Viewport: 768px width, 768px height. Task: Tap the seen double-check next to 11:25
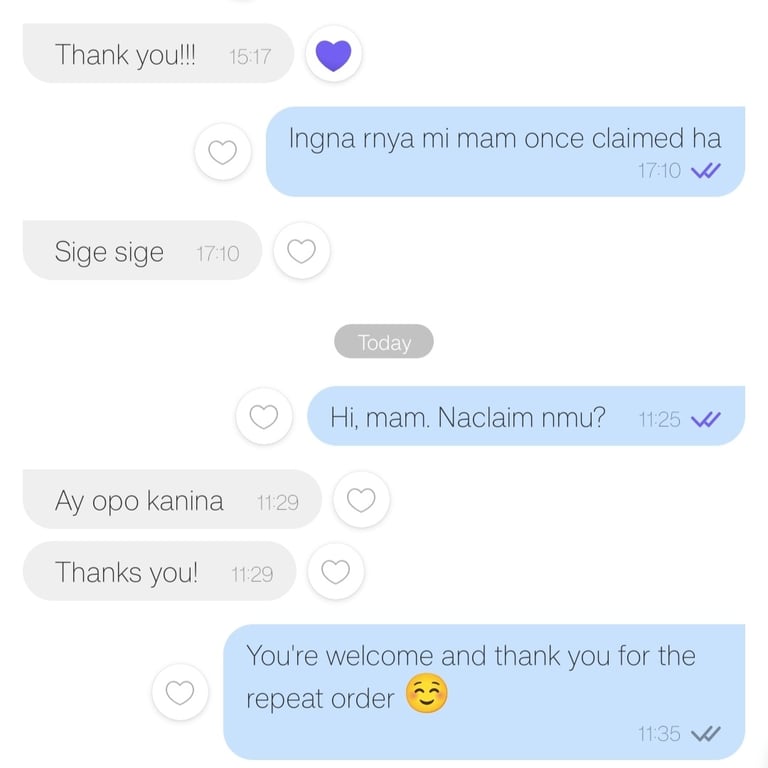pyautogui.click(x=705, y=419)
